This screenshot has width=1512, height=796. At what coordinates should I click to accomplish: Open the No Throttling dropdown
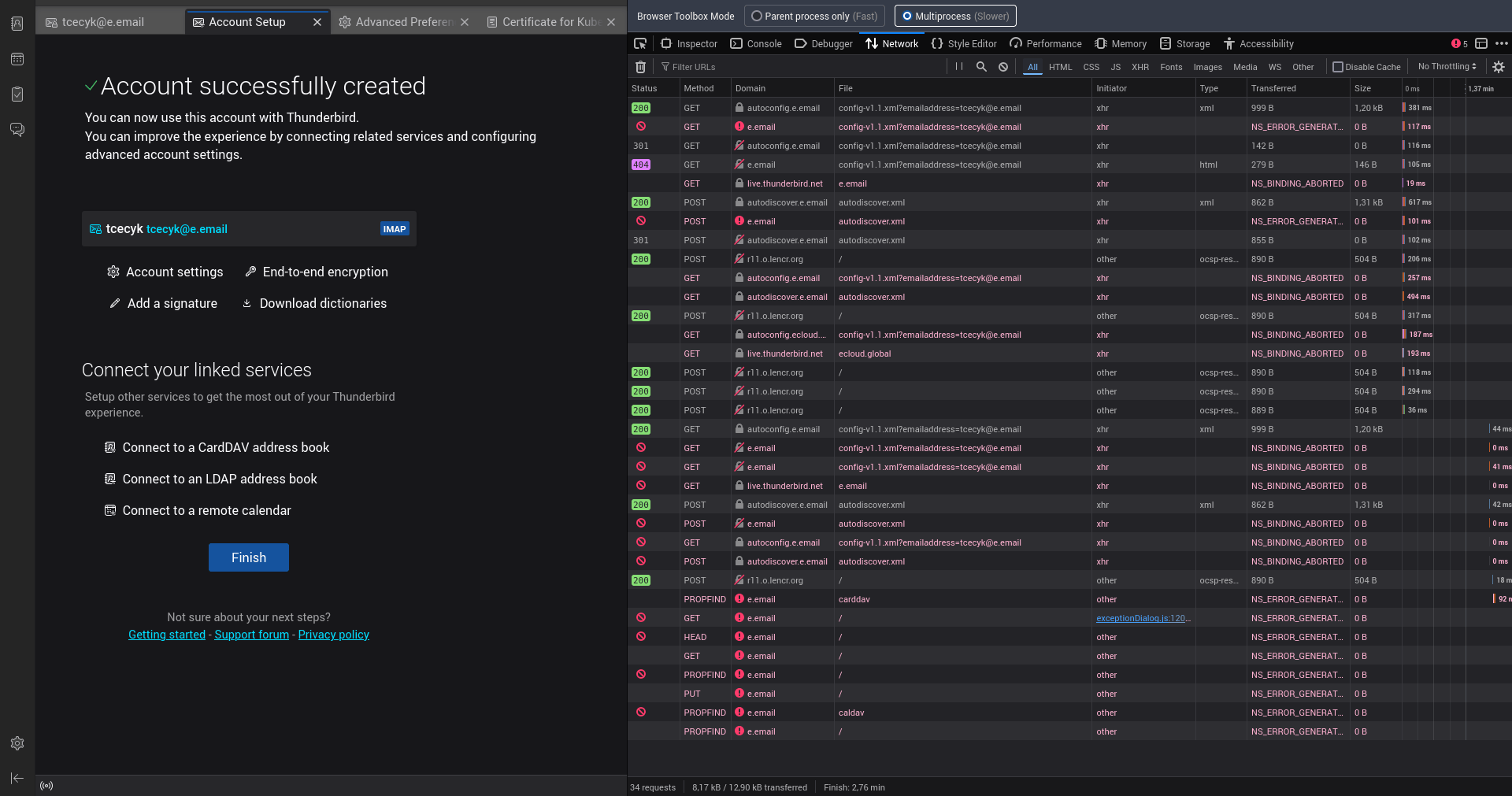point(1447,67)
